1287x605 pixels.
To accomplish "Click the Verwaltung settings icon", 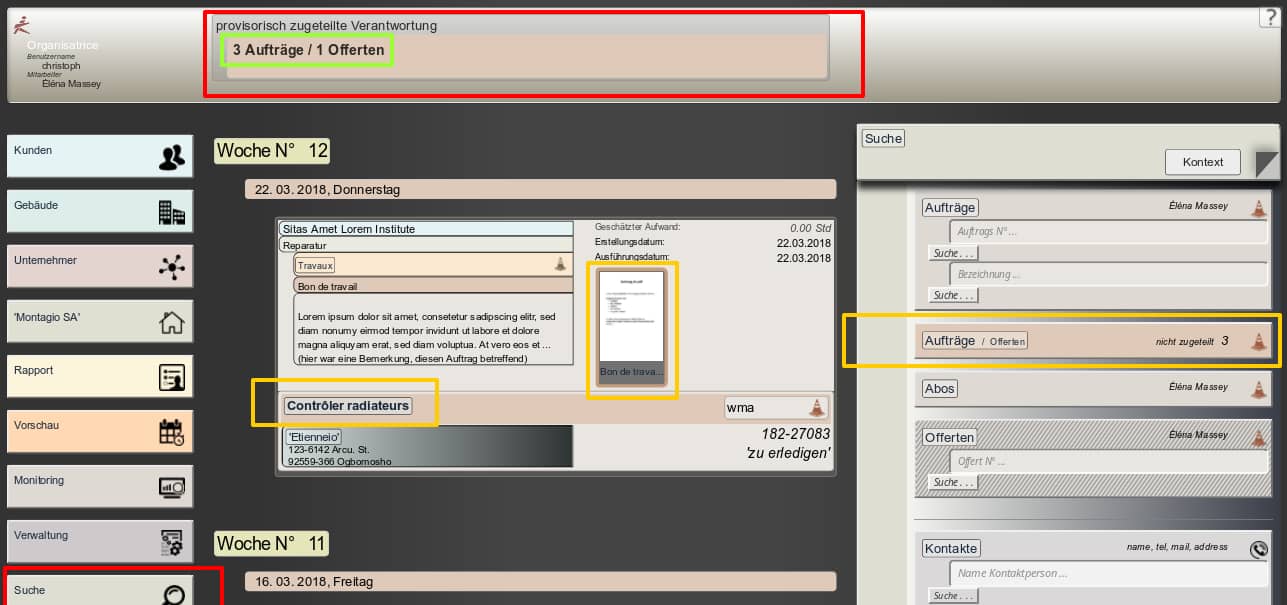I will [172, 542].
